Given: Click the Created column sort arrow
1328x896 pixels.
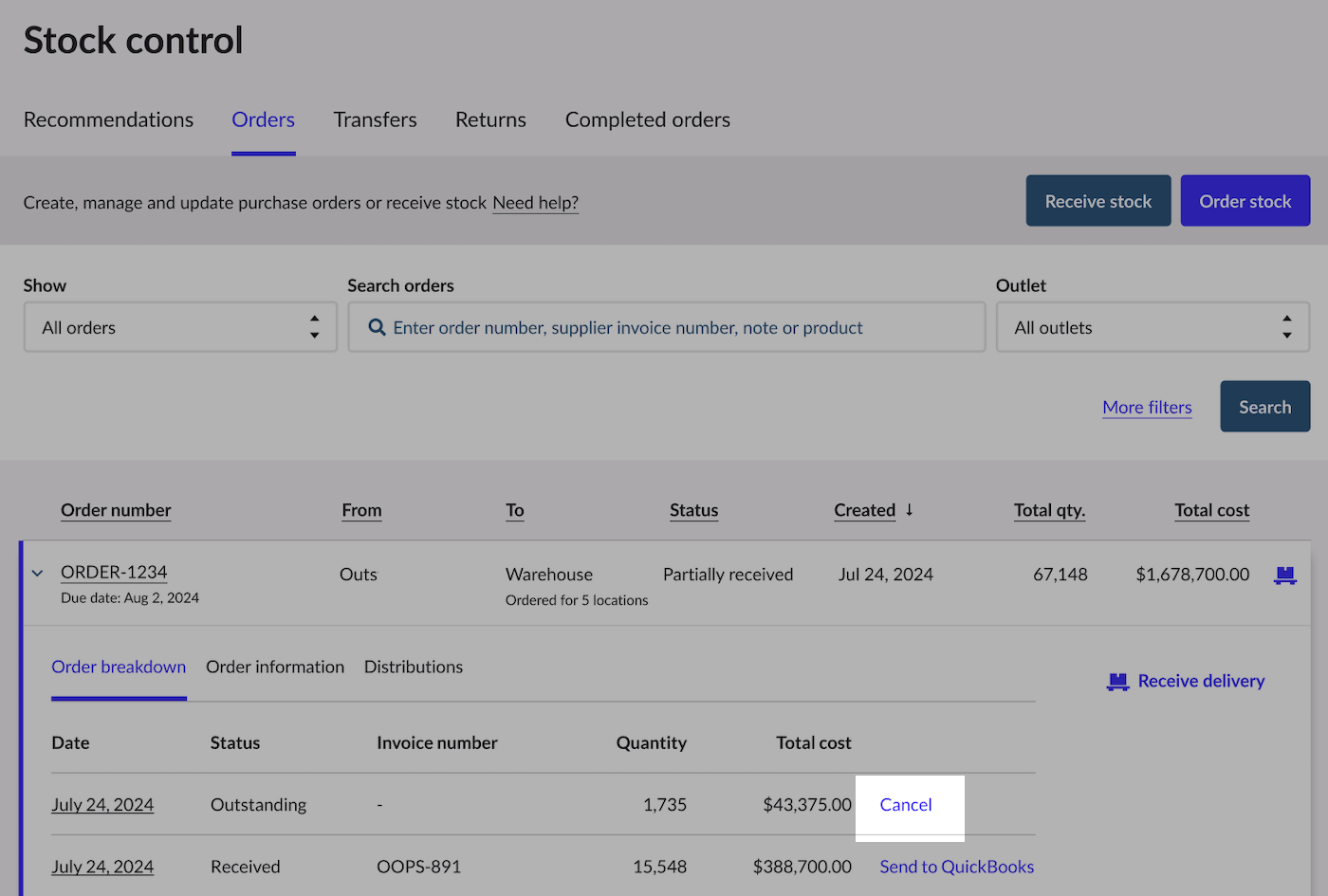Looking at the screenshot, I should click(909, 510).
